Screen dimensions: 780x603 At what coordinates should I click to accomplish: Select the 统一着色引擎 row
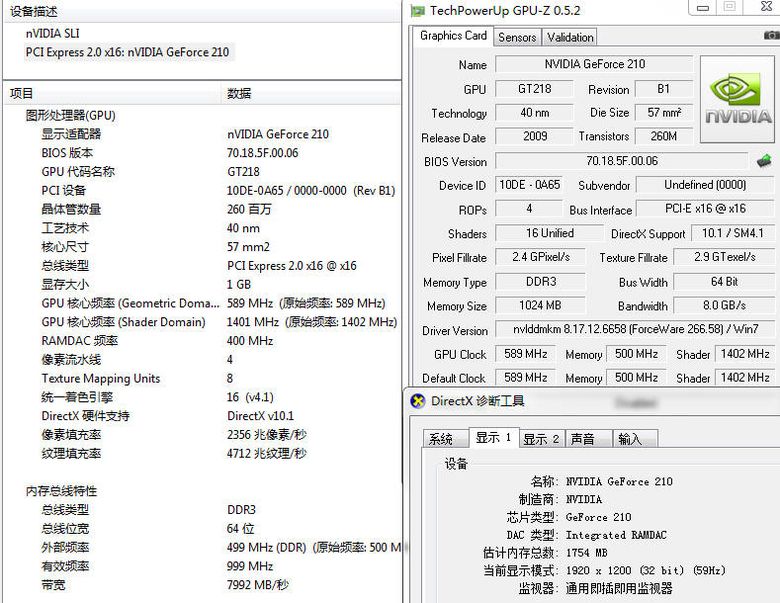pyautogui.click(x=202, y=397)
